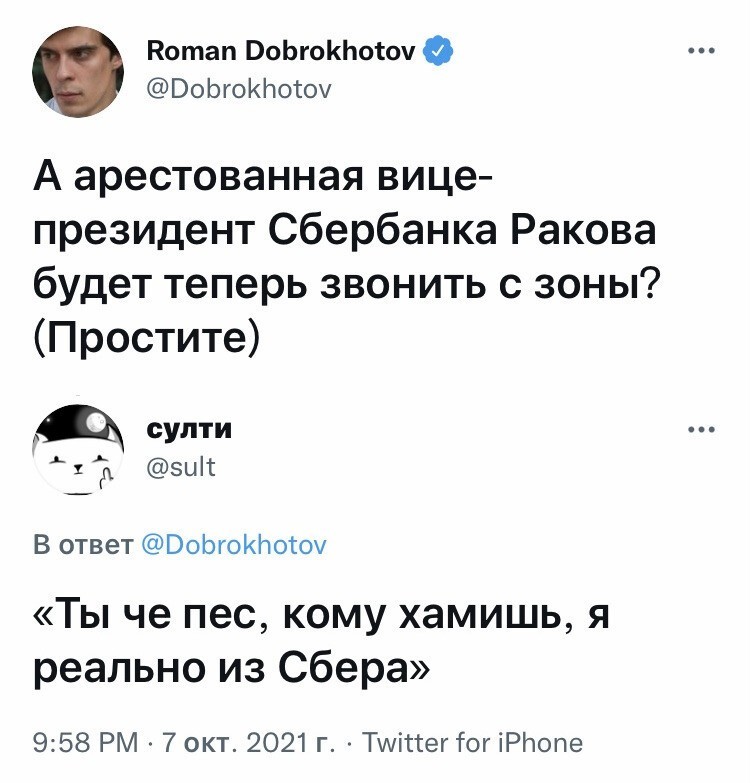Click the "В ответ" label

(83, 545)
